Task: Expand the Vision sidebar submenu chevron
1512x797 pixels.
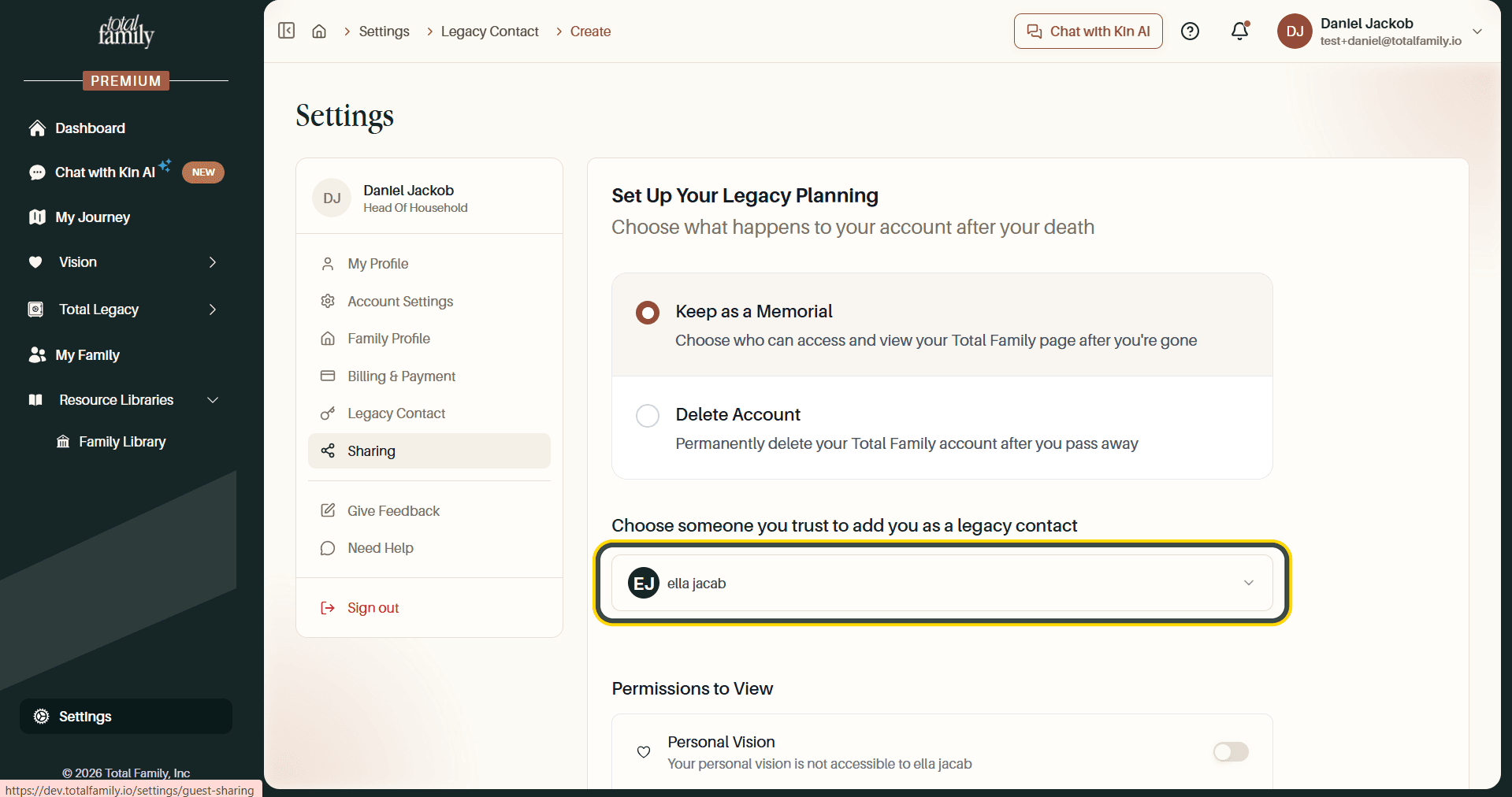Action: pyautogui.click(x=213, y=262)
